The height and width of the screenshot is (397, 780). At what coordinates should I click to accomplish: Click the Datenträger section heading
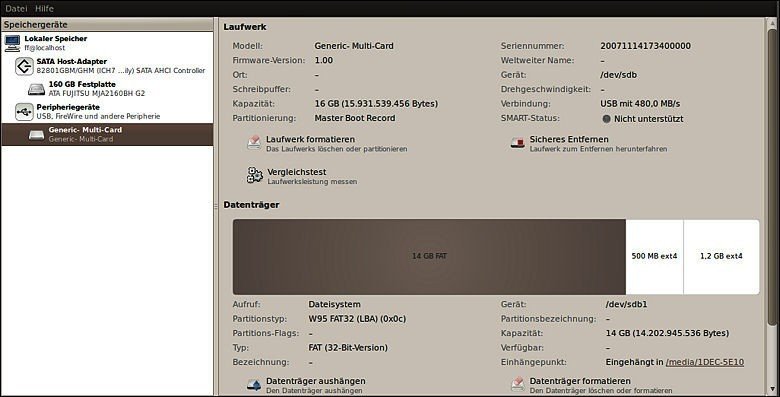251,204
